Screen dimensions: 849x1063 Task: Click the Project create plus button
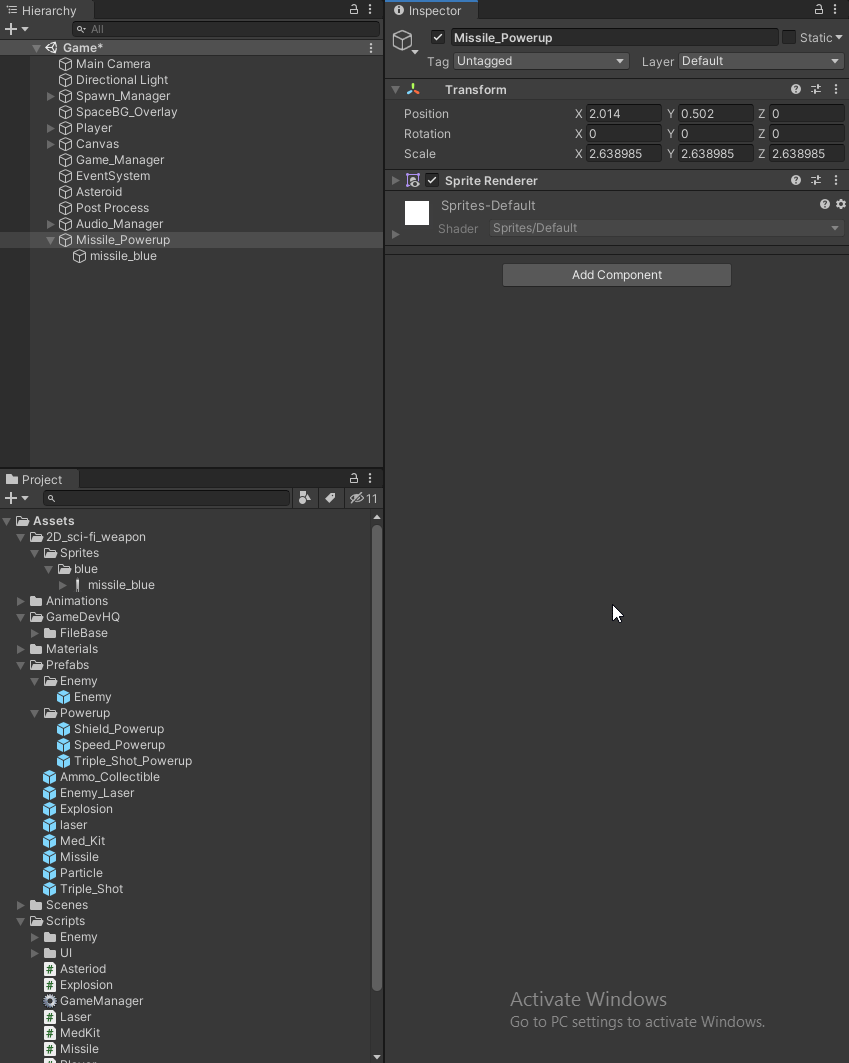click(x=11, y=498)
